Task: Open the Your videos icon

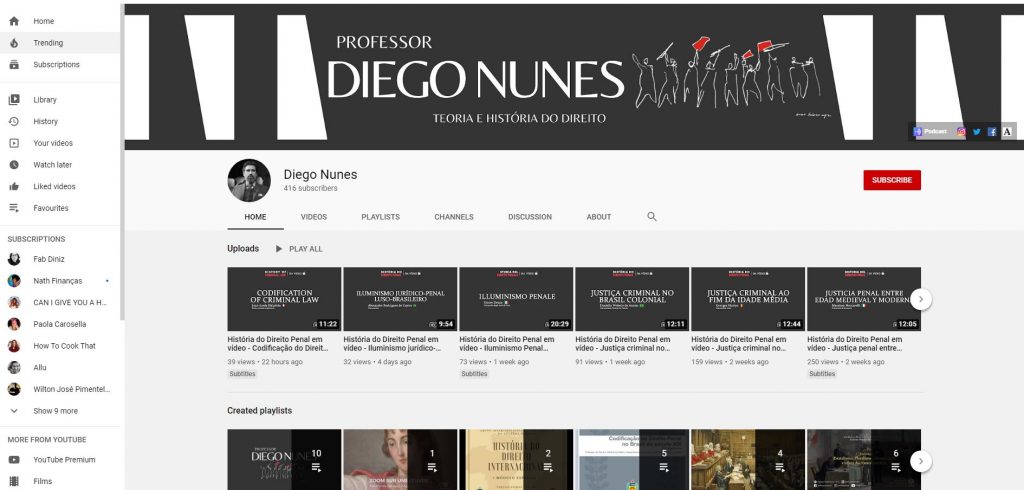Action: [14, 143]
